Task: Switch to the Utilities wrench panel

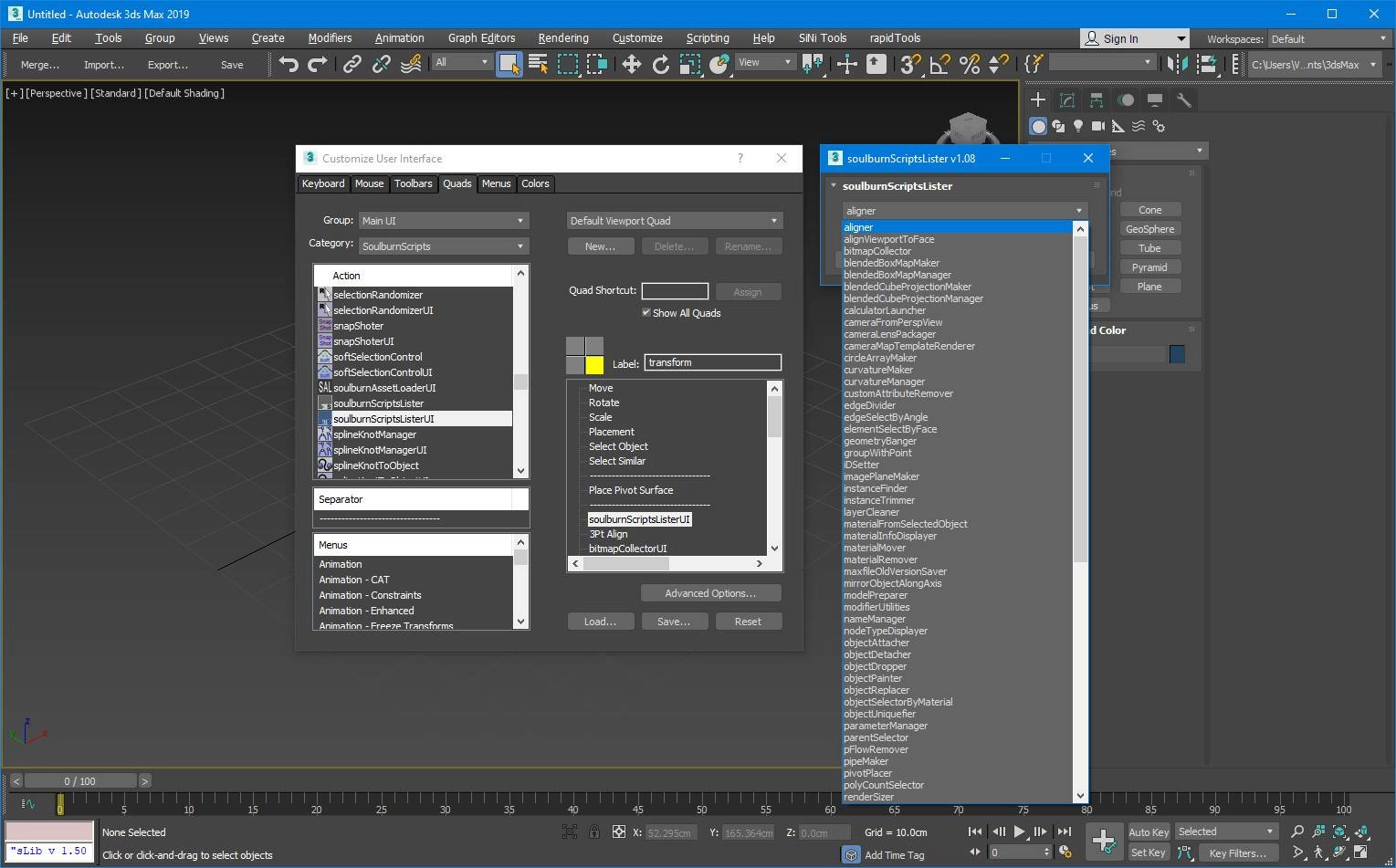Action: 1184,99
